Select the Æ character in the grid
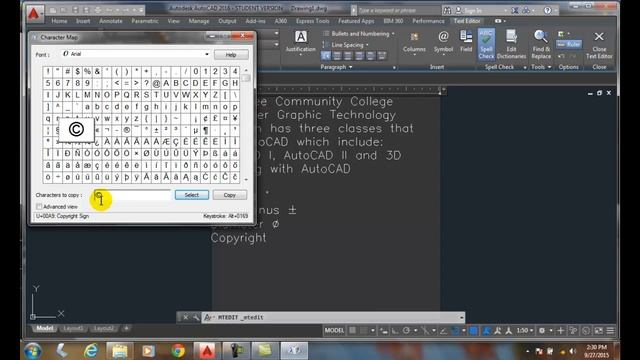 coord(166,142)
